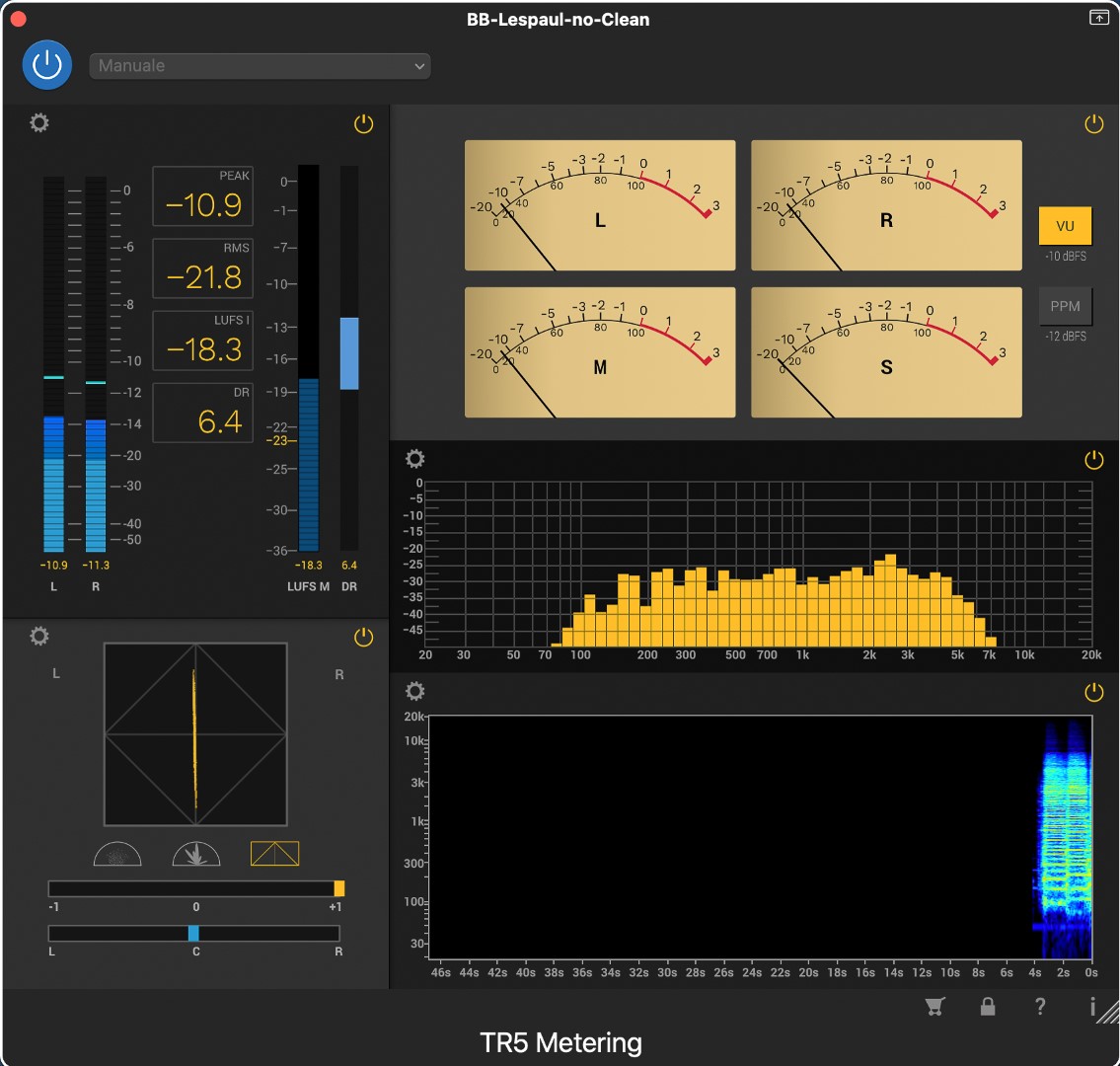Open the spectrum analyzer settings gear

point(415,459)
